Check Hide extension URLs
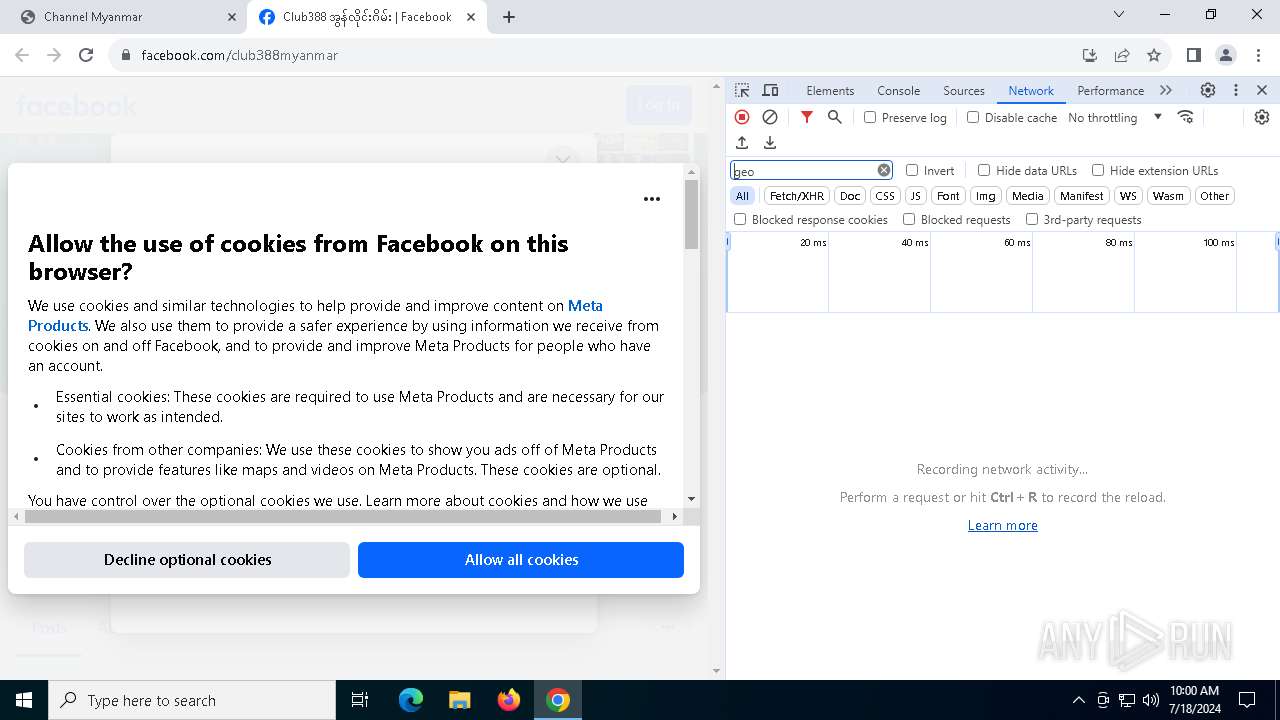Image resolution: width=1280 pixels, height=720 pixels. click(x=1098, y=170)
